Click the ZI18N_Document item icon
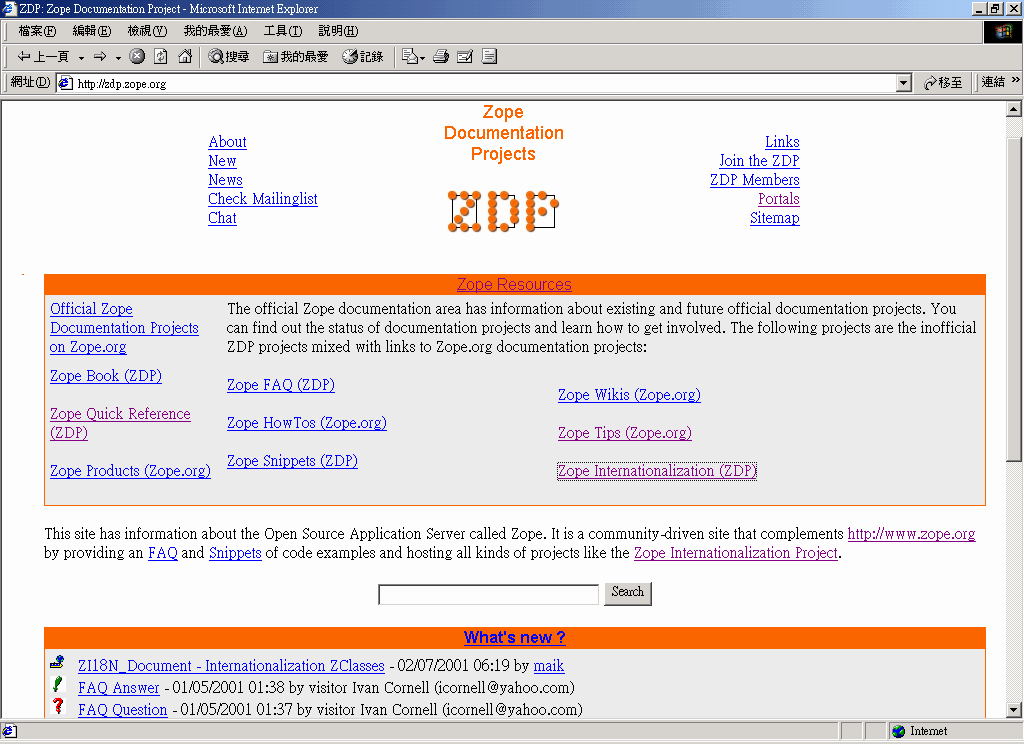This screenshot has height=744, width=1024. pos(57,662)
